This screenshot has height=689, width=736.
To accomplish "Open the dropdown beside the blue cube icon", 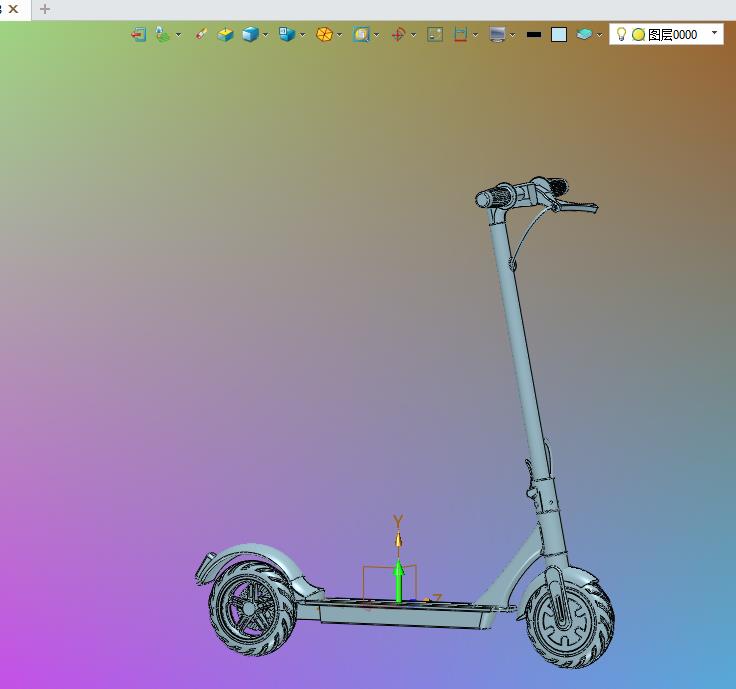I will click(266, 35).
